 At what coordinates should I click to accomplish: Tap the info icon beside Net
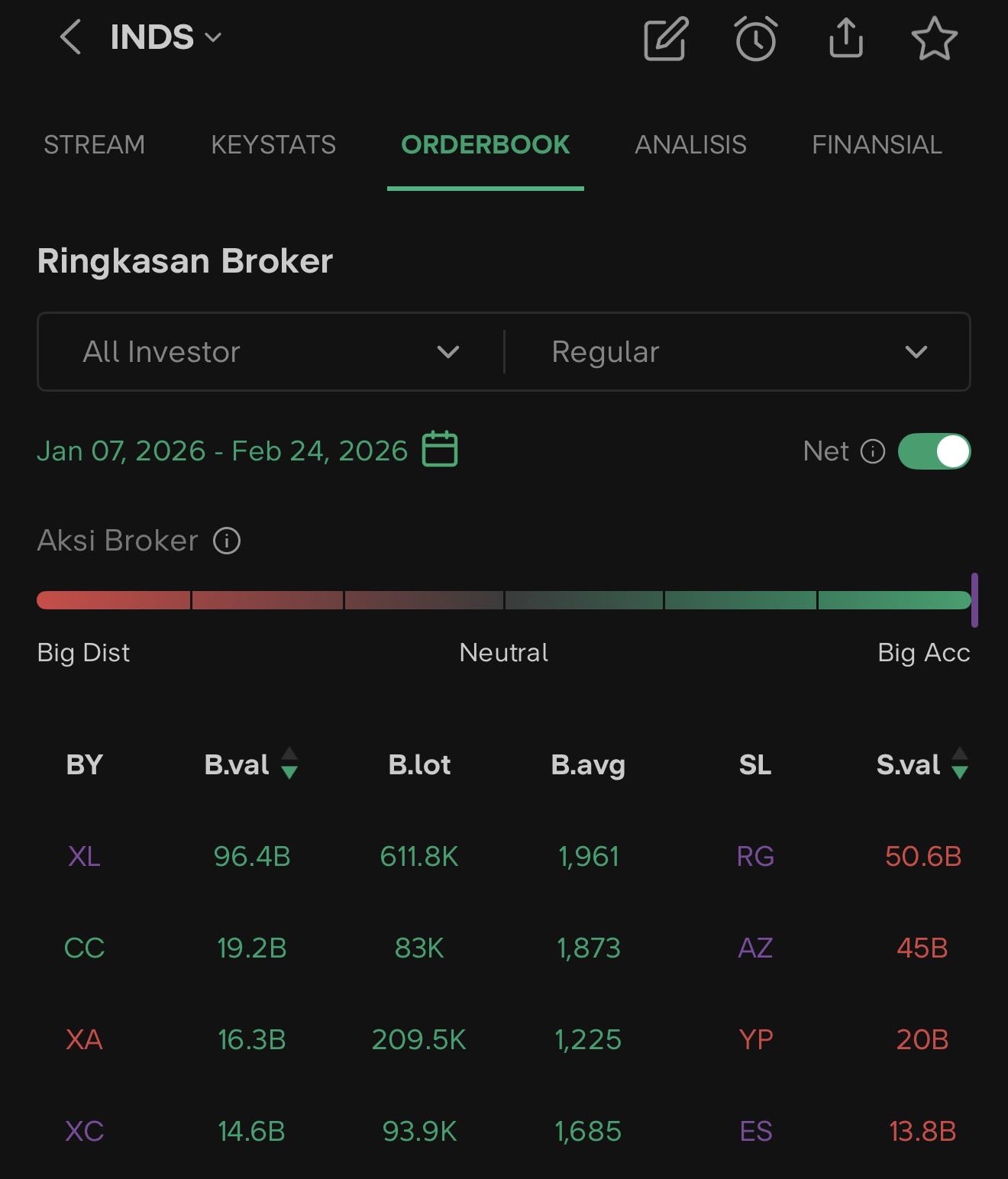point(873,451)
